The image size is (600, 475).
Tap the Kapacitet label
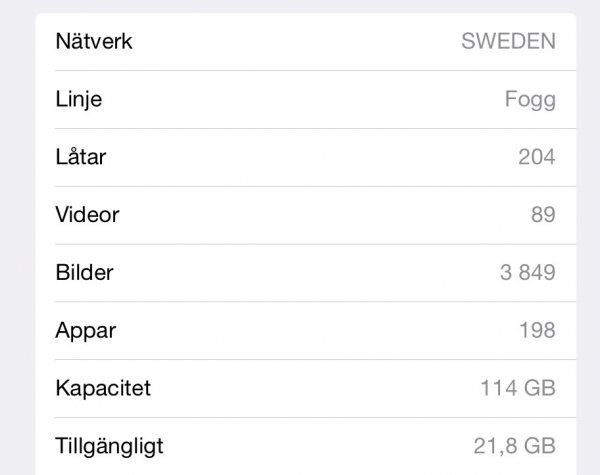[102, 387]
